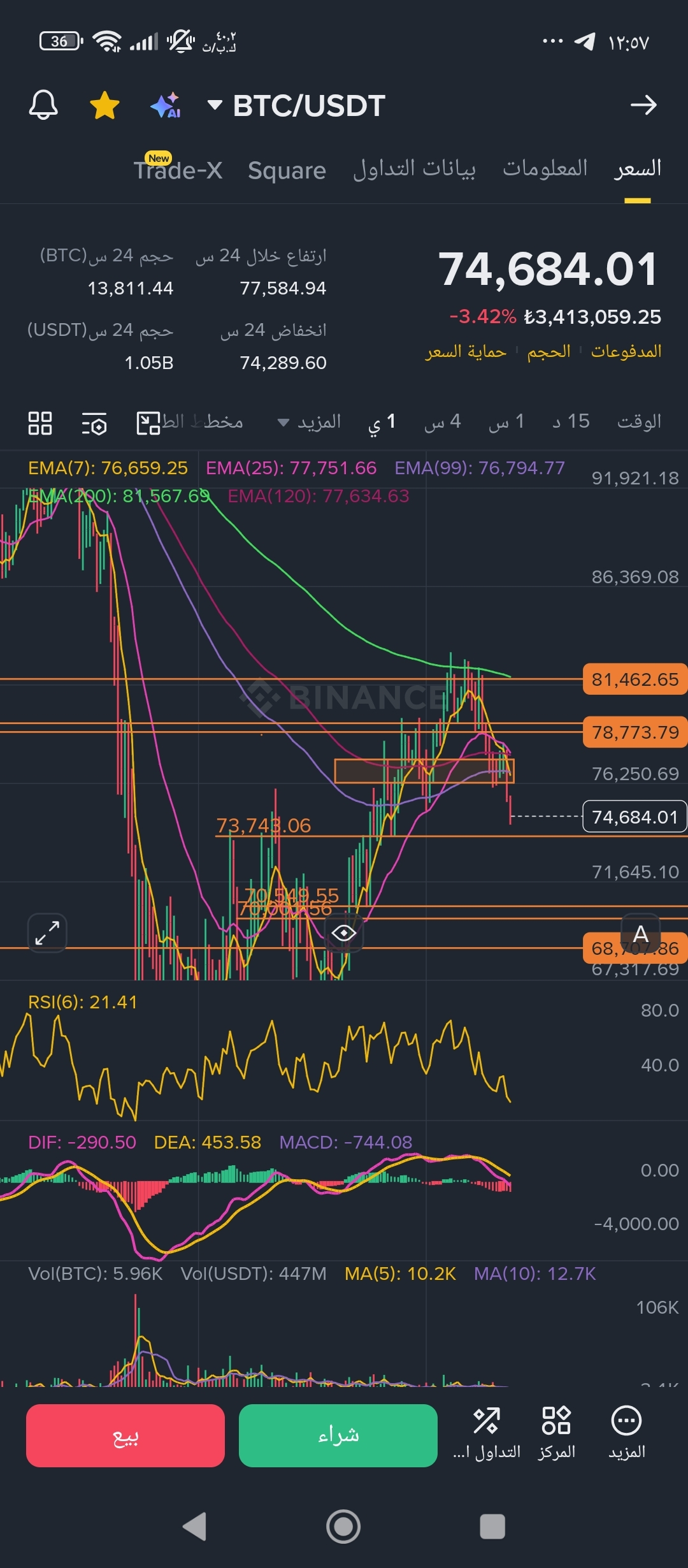Open the المعلومات tab
Viewport: 688px width, 1568px height.
545,168
